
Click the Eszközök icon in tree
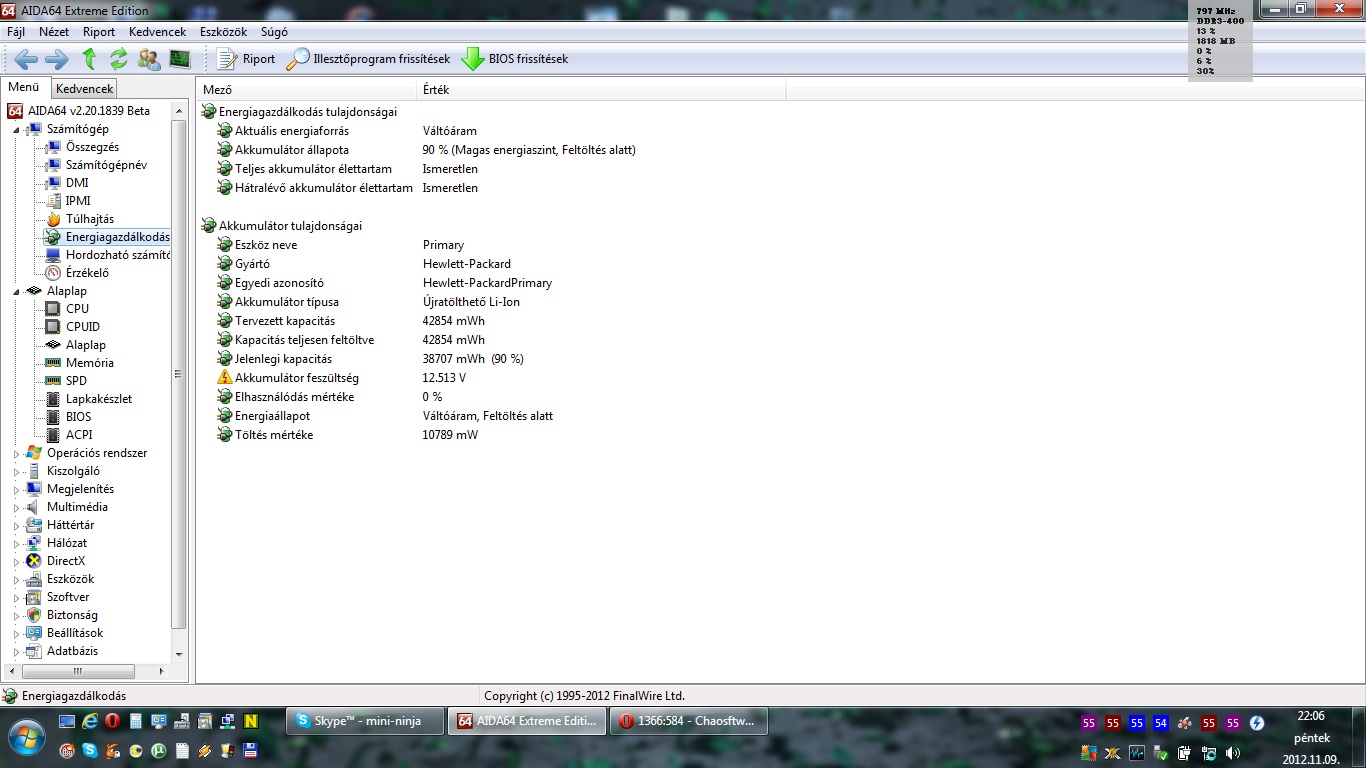34,579
